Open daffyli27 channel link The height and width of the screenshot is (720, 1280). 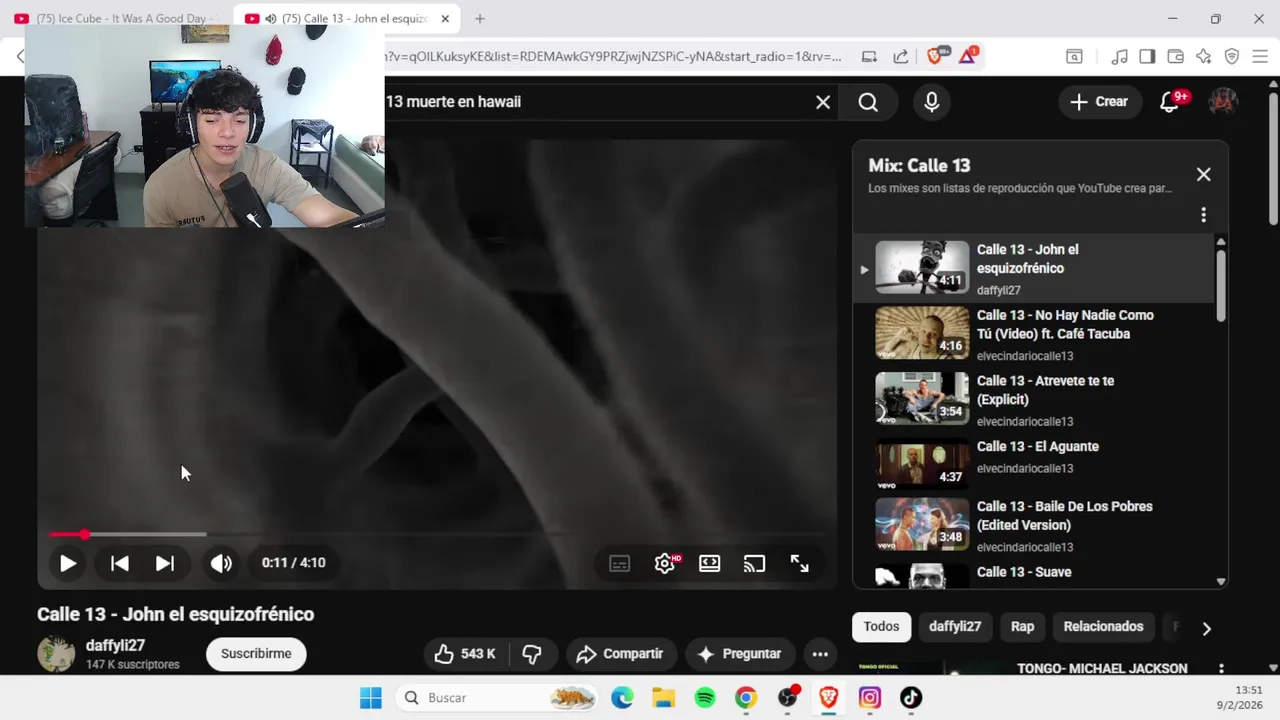(x=115, y=646)
